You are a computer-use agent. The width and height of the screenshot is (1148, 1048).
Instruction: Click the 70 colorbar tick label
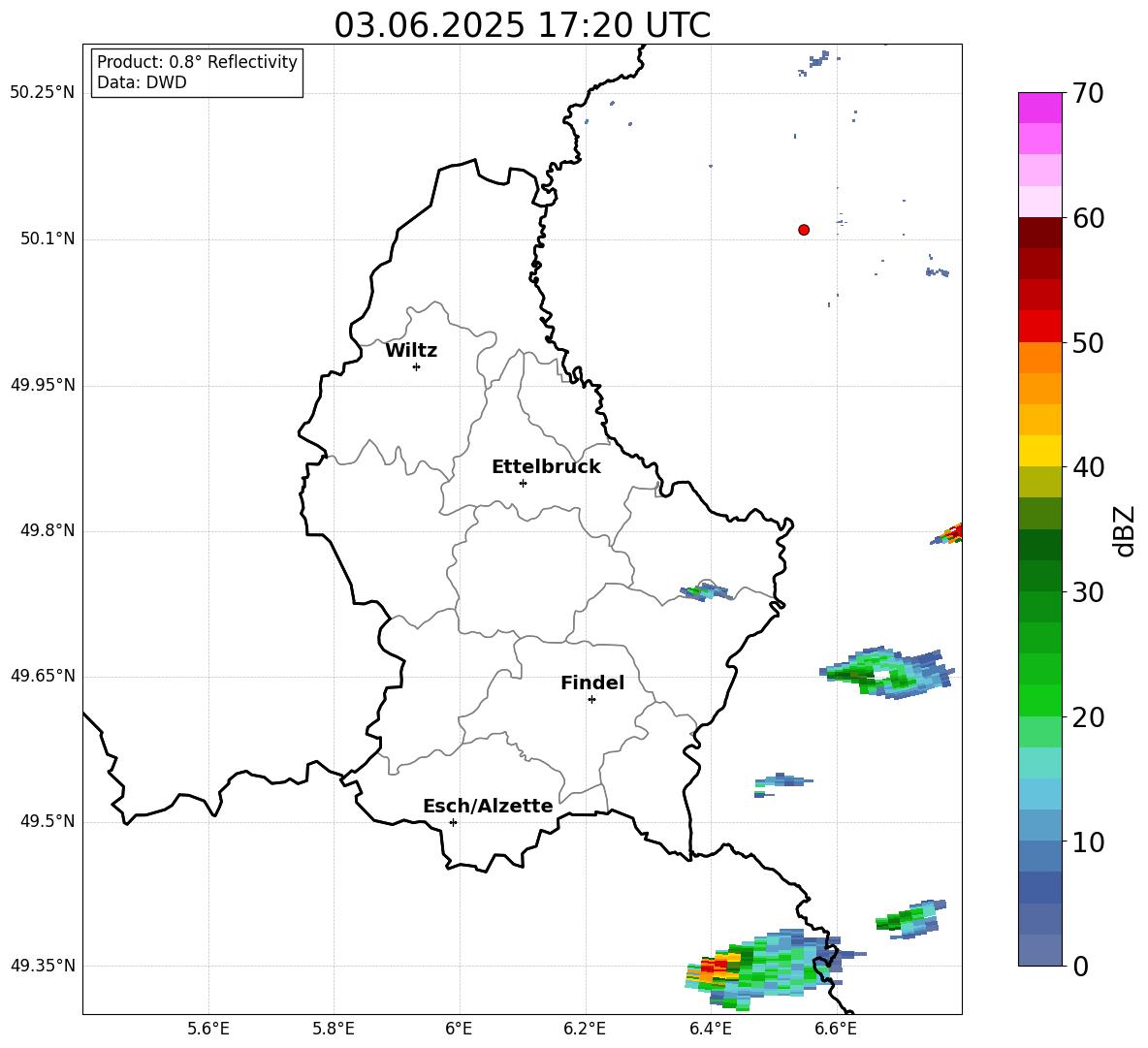tap(1088, 93)
